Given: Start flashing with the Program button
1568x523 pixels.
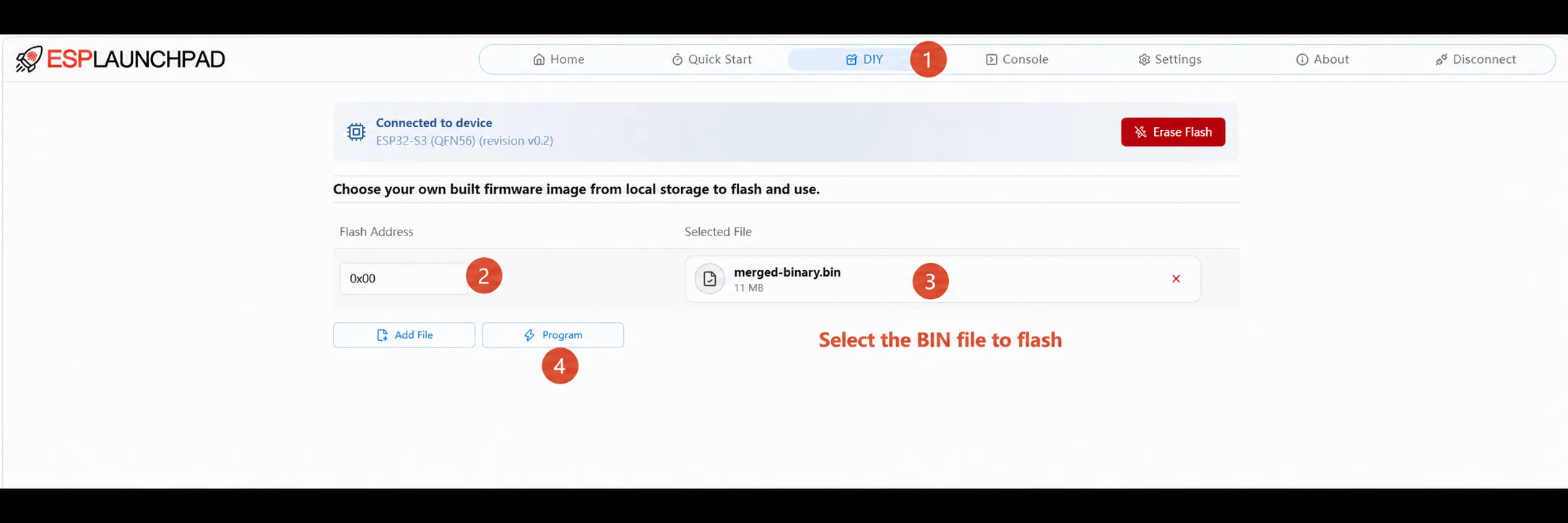Looking at the screenshot, I should point(553,335).
